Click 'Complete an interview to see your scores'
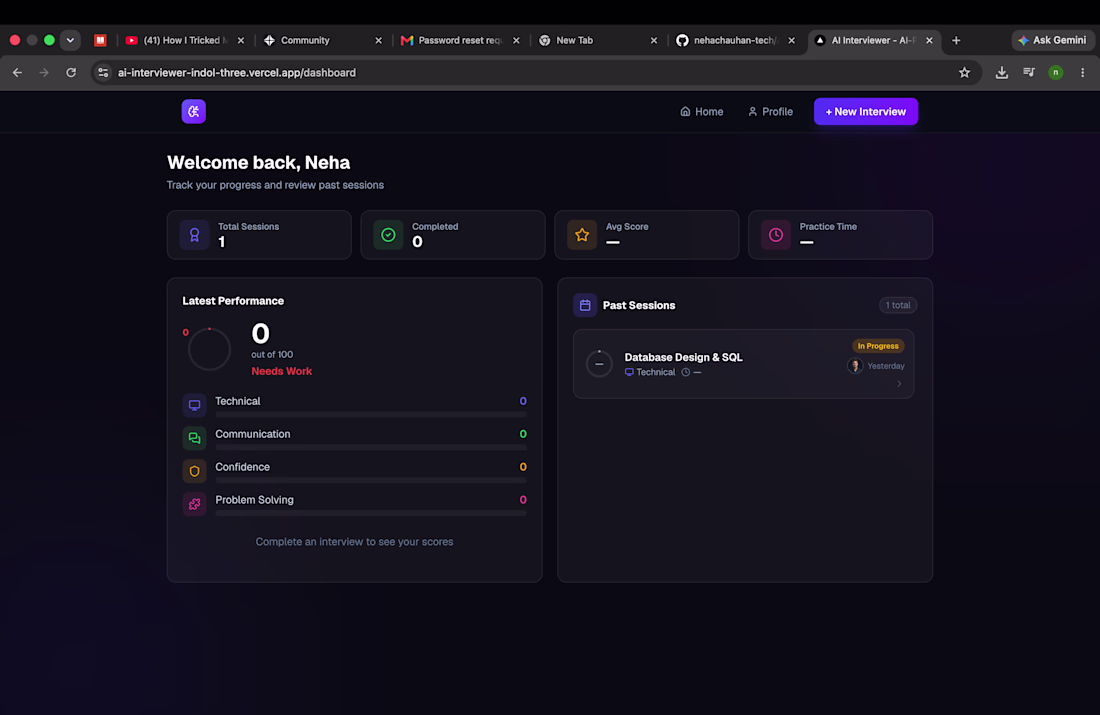The height and width of the screenshot is (715, 1100). click(354, 542)
